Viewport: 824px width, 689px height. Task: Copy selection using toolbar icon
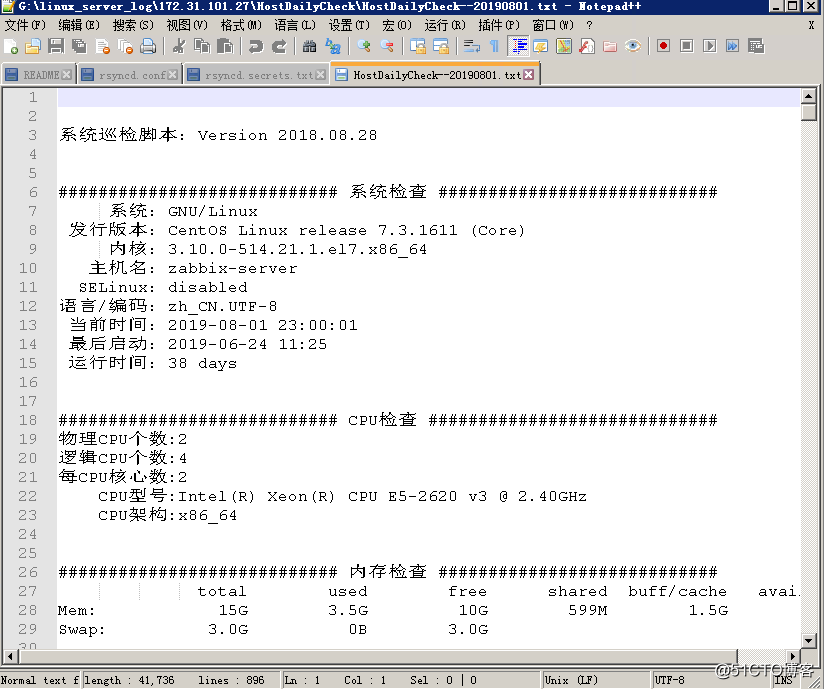click(202, 46)
